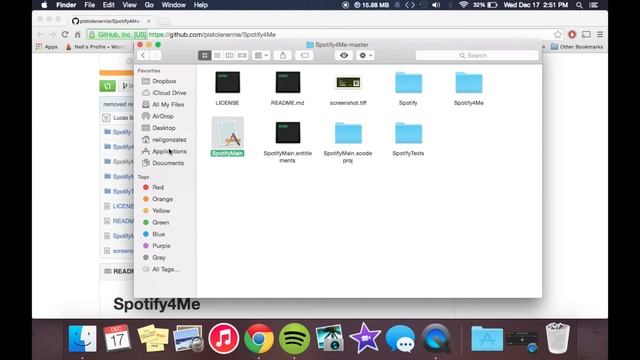Click the Finder search field
This screenshot has height=360, width=640.
pos(477,56)
